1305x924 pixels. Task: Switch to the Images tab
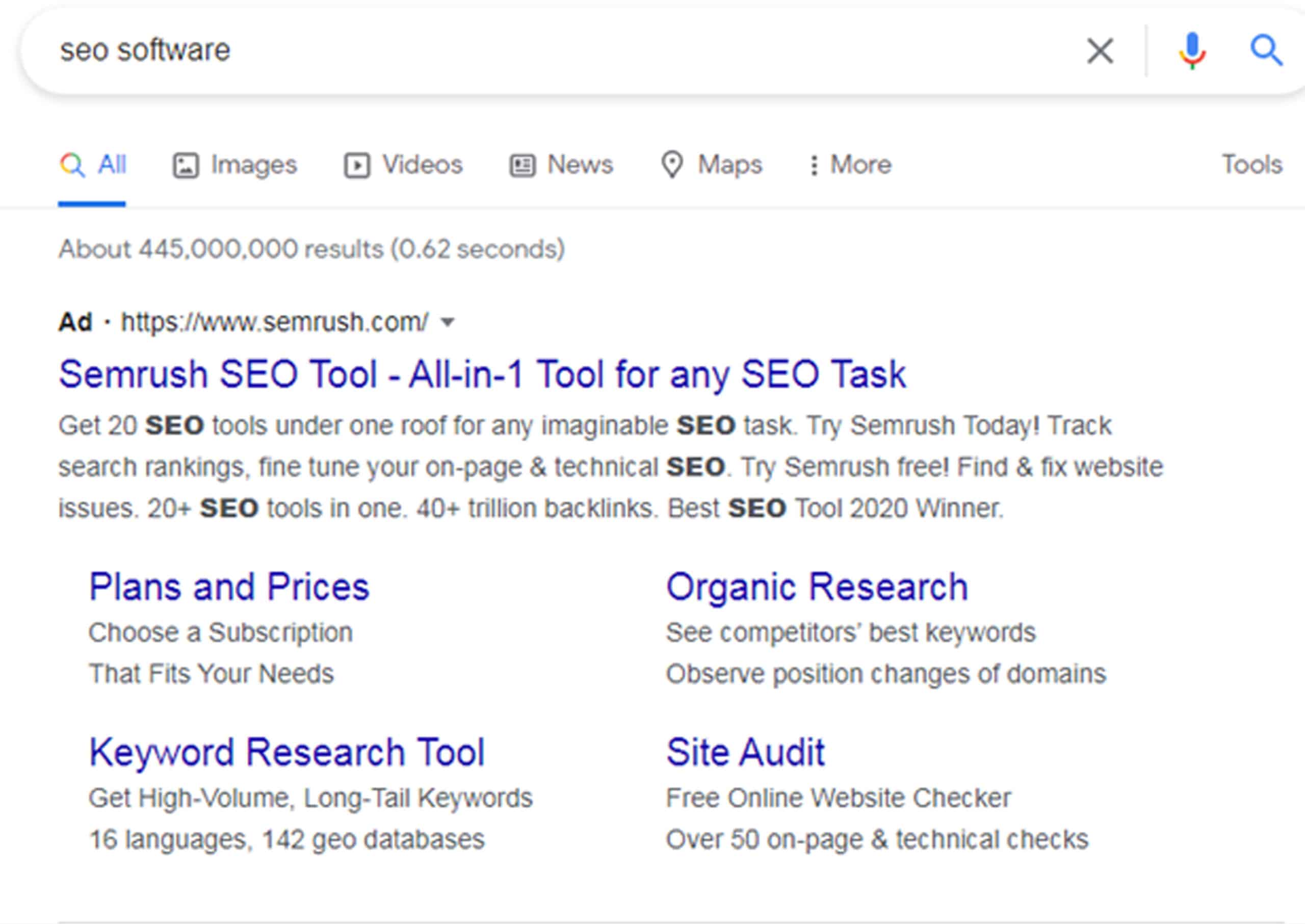[x=234, y=165]
